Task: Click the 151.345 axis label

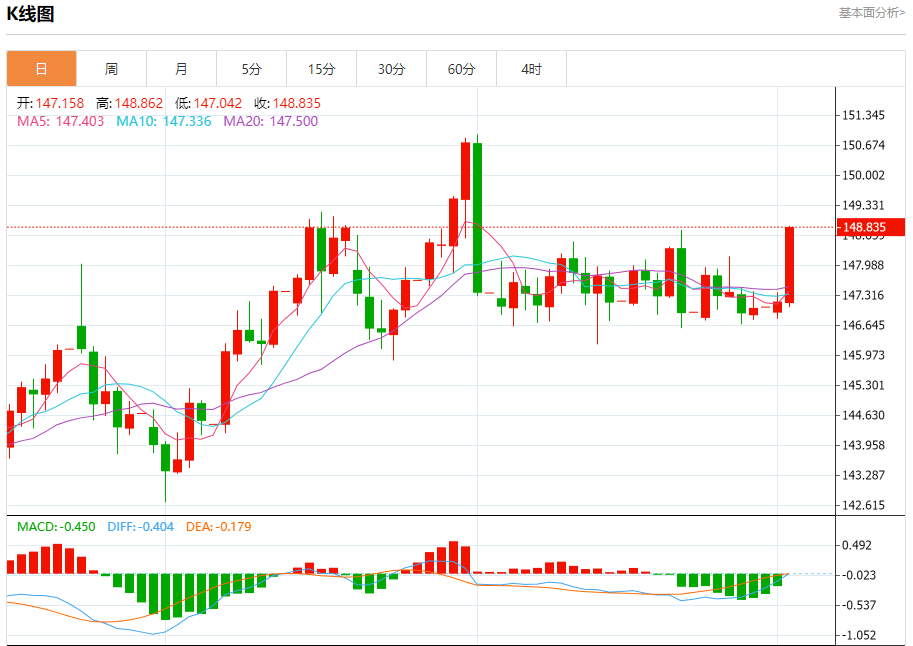Action: point(864,115)
